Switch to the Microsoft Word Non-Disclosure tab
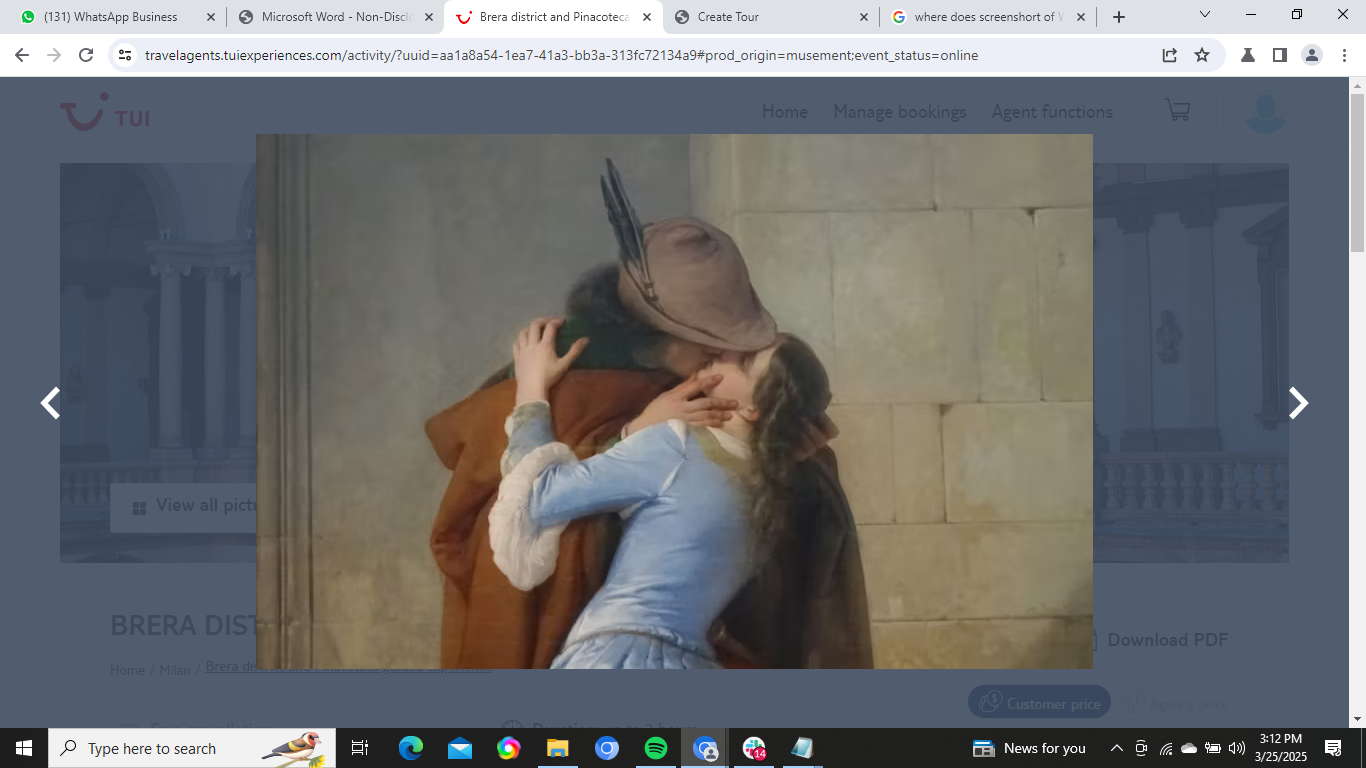This screenshot has height=768, width=1366. 335,17
